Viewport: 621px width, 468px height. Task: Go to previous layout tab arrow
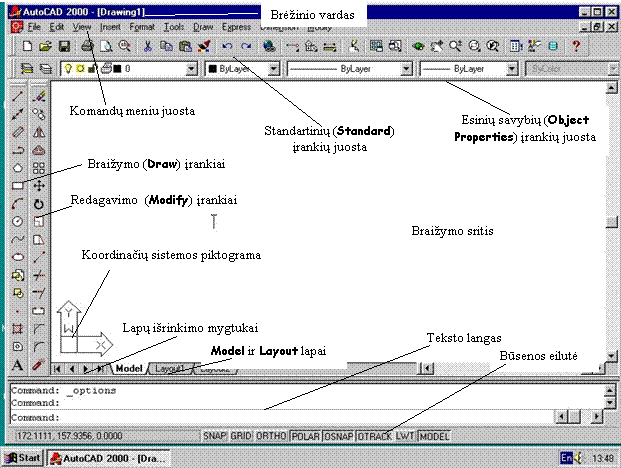(x=72, y=369)
